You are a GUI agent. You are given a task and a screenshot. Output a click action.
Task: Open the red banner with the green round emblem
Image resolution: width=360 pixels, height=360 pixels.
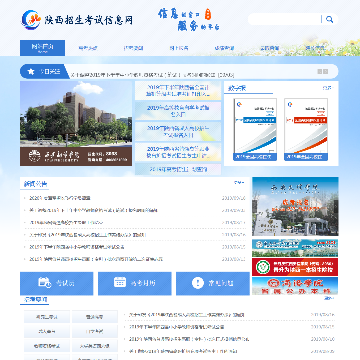295,267
